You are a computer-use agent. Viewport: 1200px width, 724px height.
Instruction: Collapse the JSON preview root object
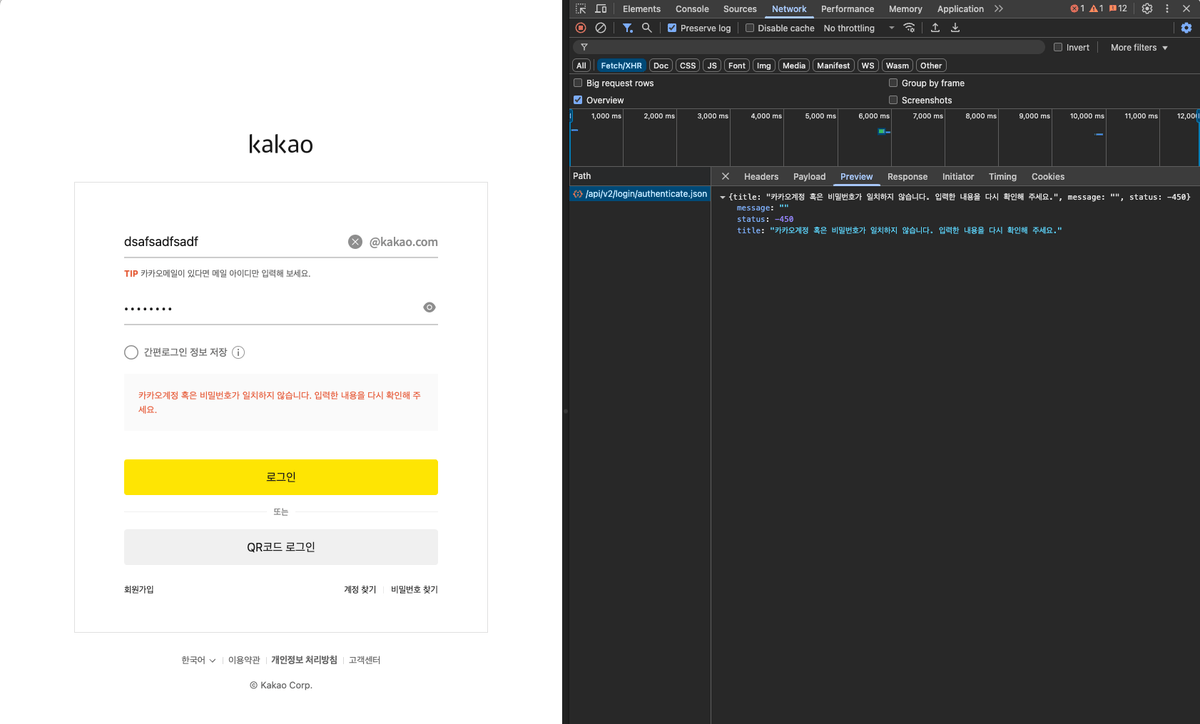point(723,197)
